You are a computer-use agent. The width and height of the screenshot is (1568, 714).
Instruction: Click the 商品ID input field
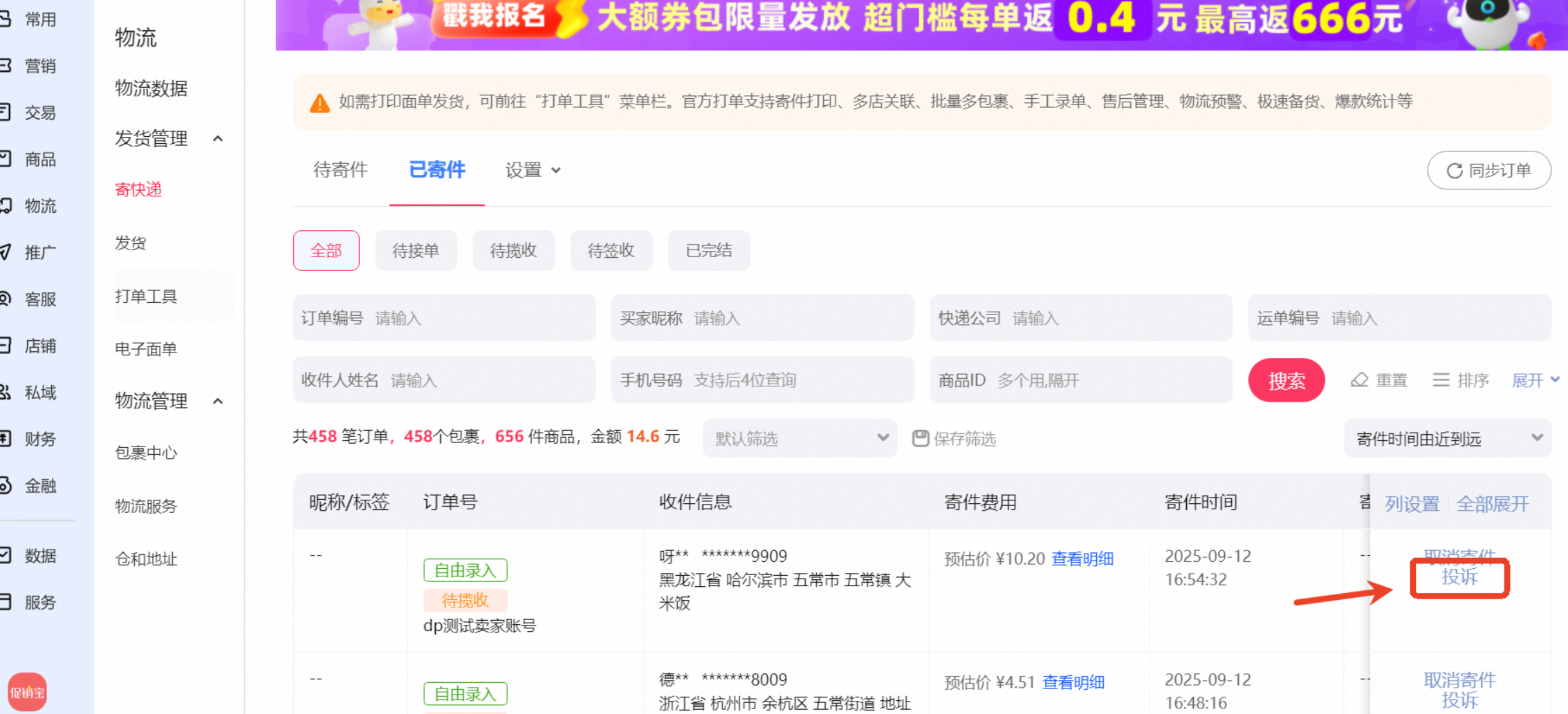tap(1081, 380)
